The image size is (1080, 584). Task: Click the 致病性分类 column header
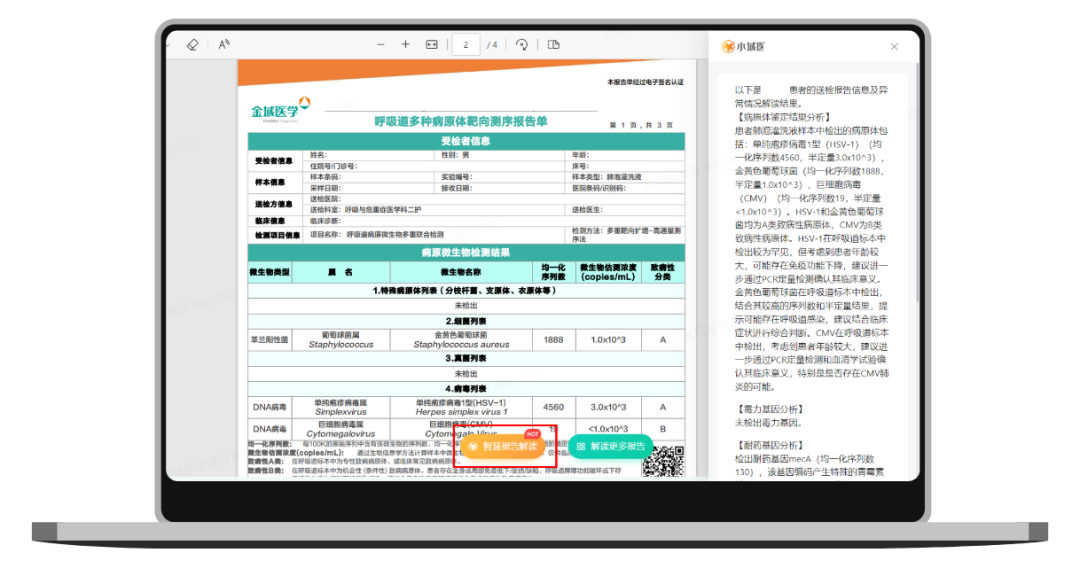point(663,272)
